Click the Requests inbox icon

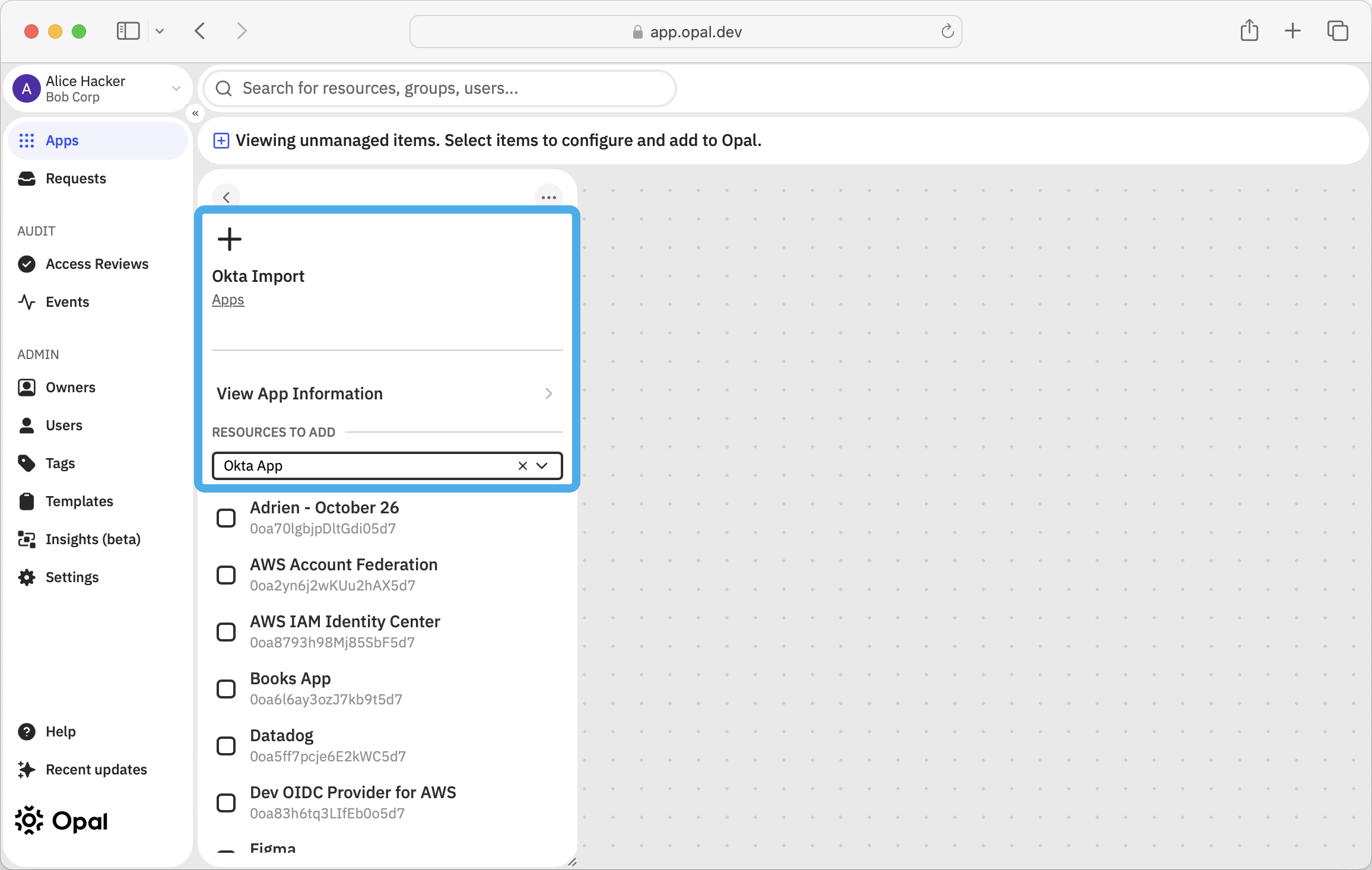coord(27,179)
